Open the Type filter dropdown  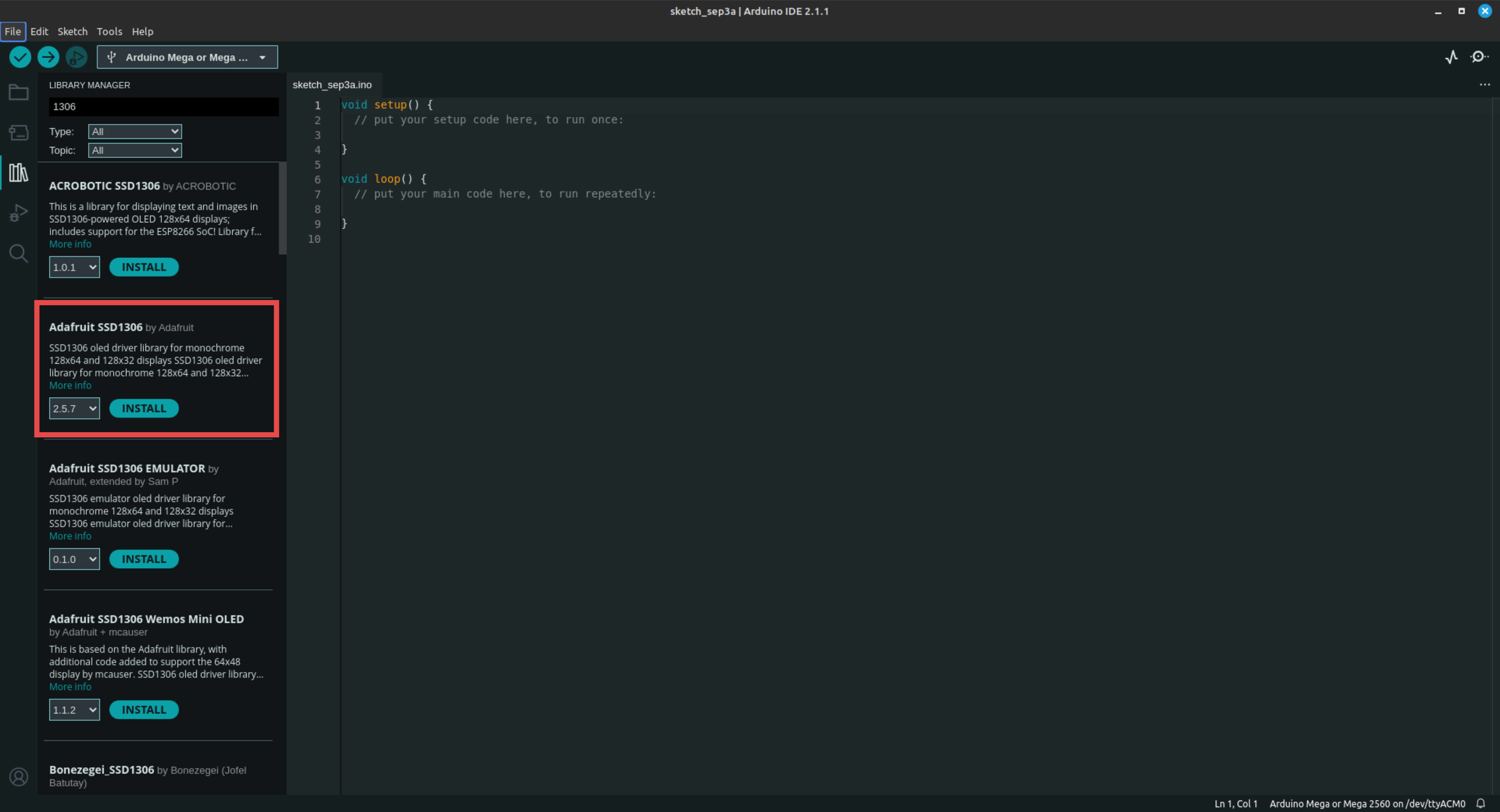click(x=135, y=132)
